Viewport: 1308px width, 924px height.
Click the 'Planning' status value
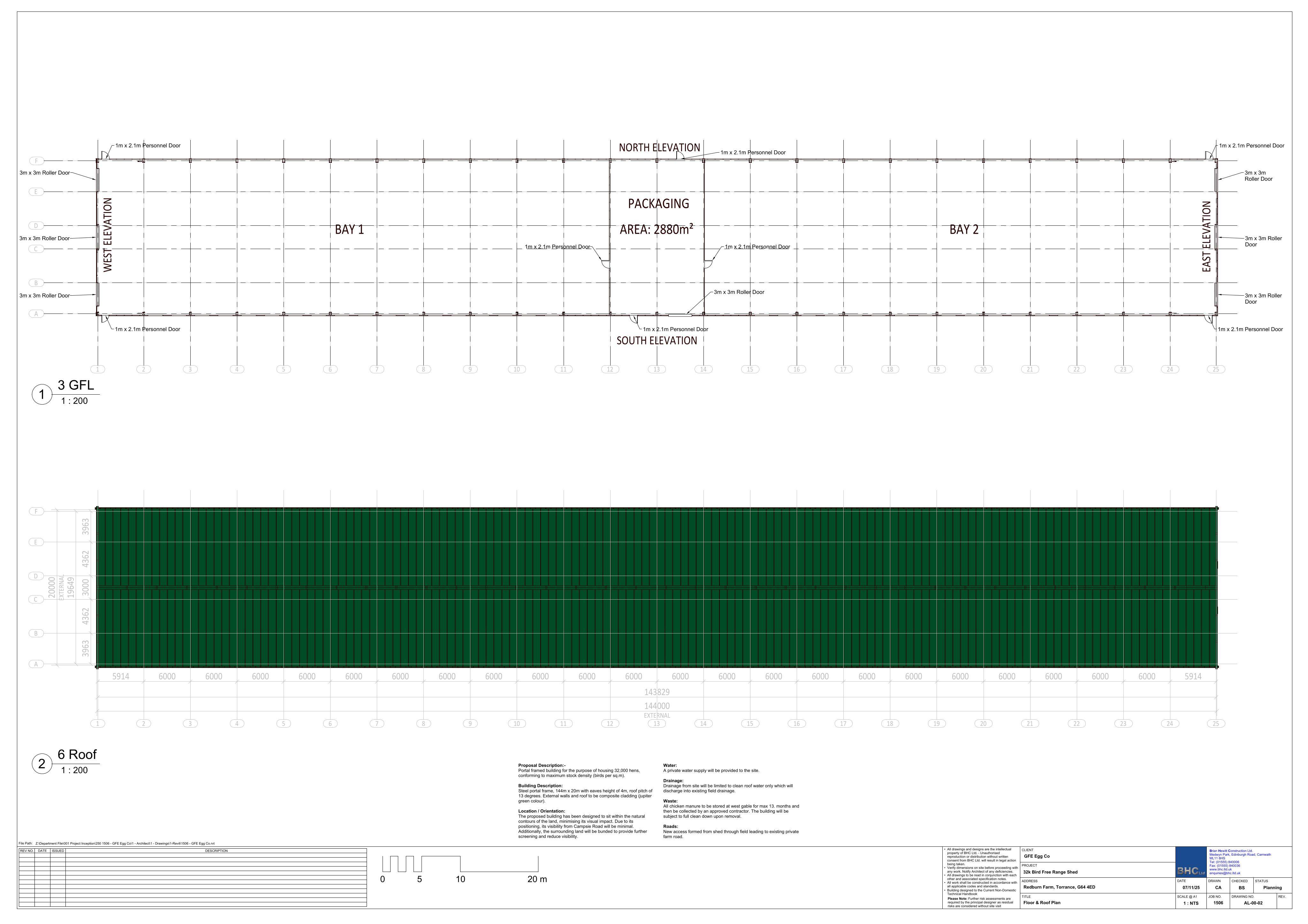coord(1272,888)
